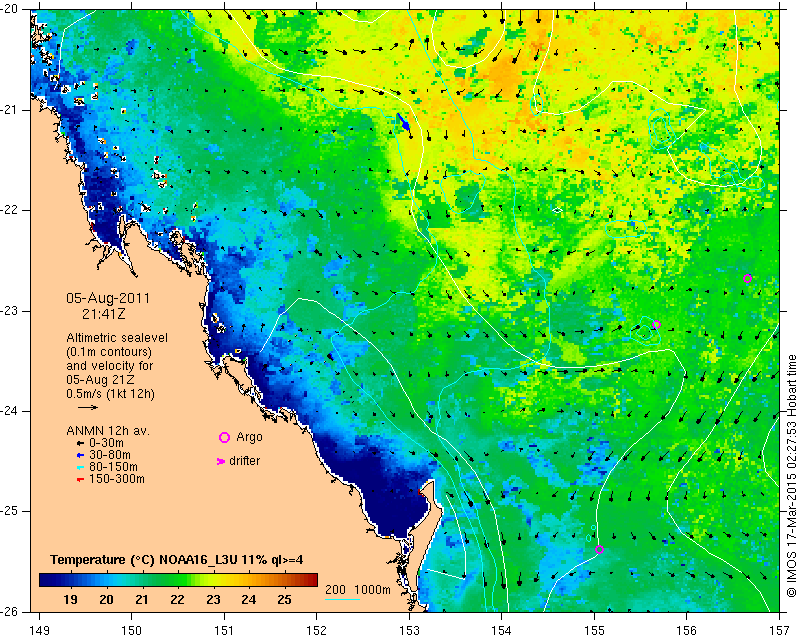Select the Argo float marker near 155 longitude, -25.4

(x=599, y=550)
